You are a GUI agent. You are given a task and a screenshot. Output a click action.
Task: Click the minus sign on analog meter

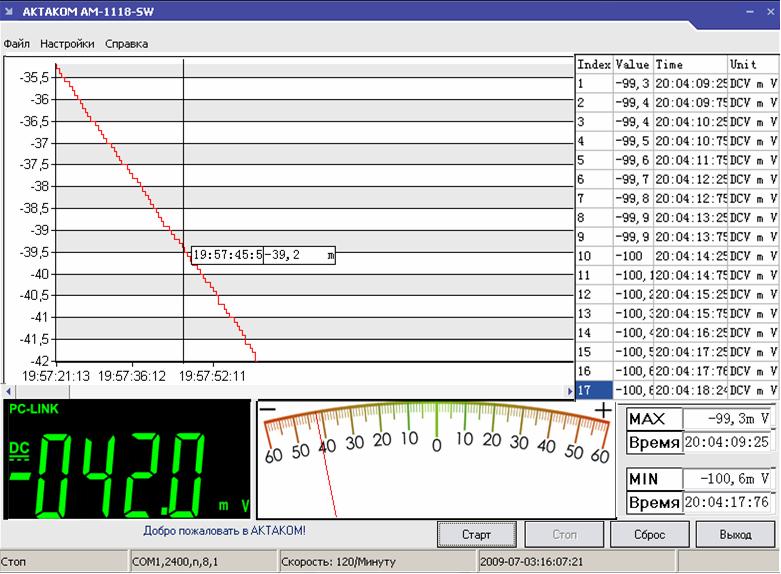(268, 410)
